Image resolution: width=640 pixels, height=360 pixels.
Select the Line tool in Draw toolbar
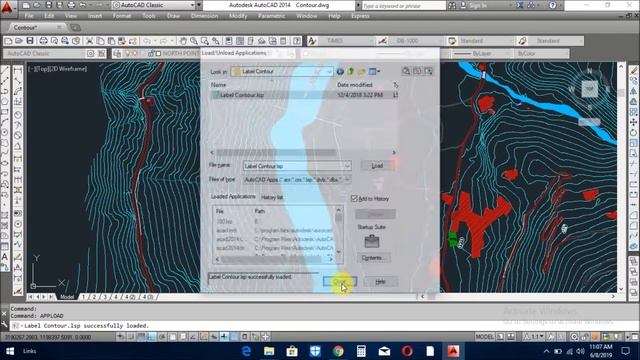[5, 70]
